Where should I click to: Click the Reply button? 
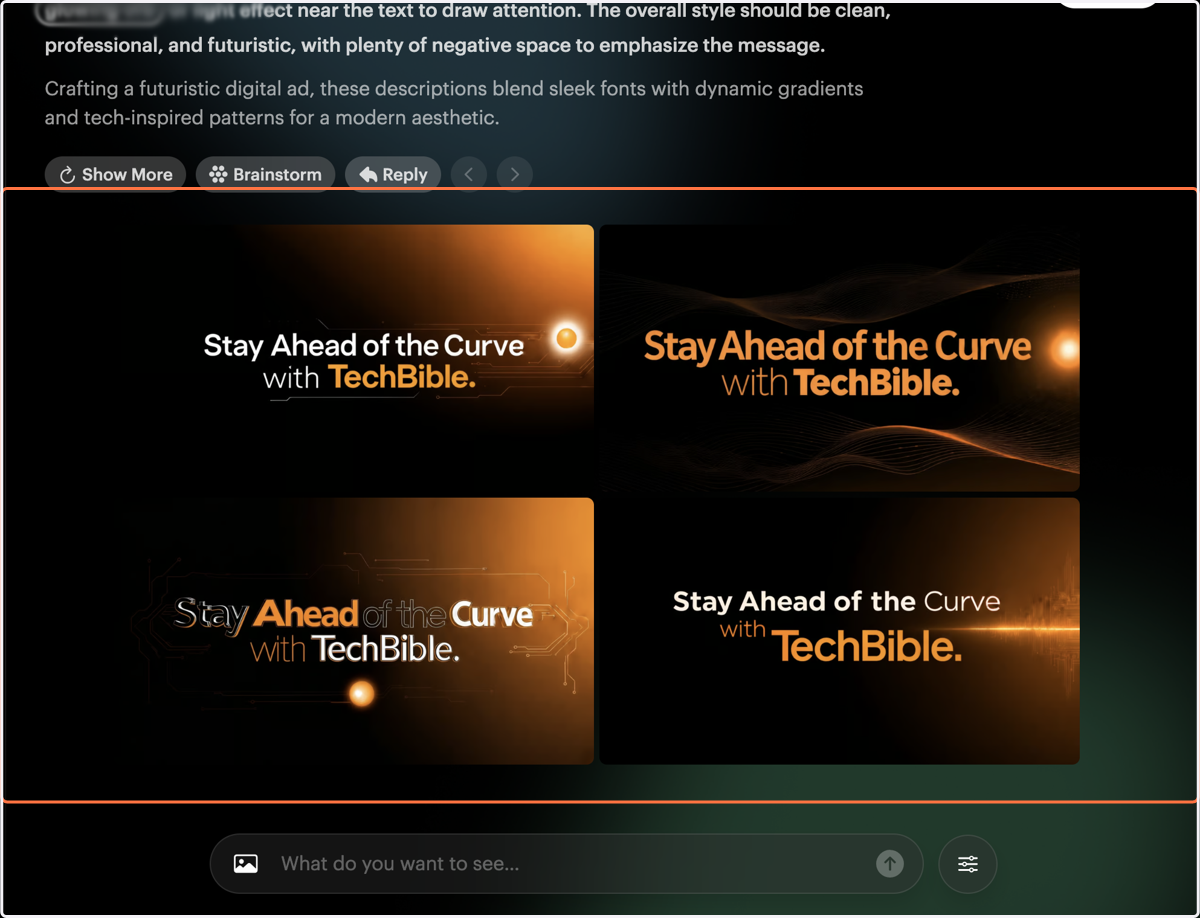393,174
